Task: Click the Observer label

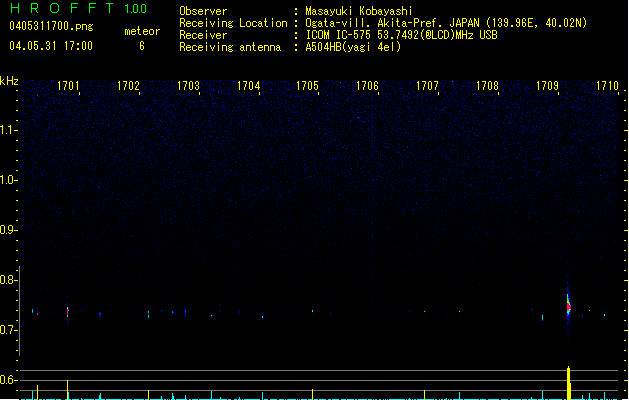Action: 203,11
